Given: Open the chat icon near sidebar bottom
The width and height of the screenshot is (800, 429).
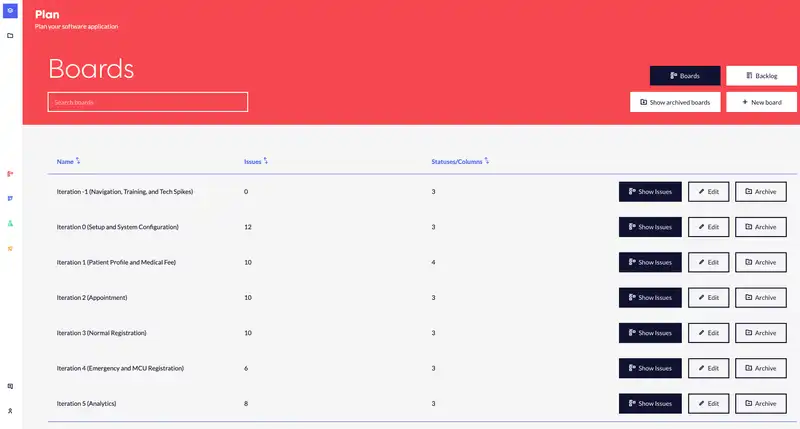Looking at the screenshot, I should 10,386.
